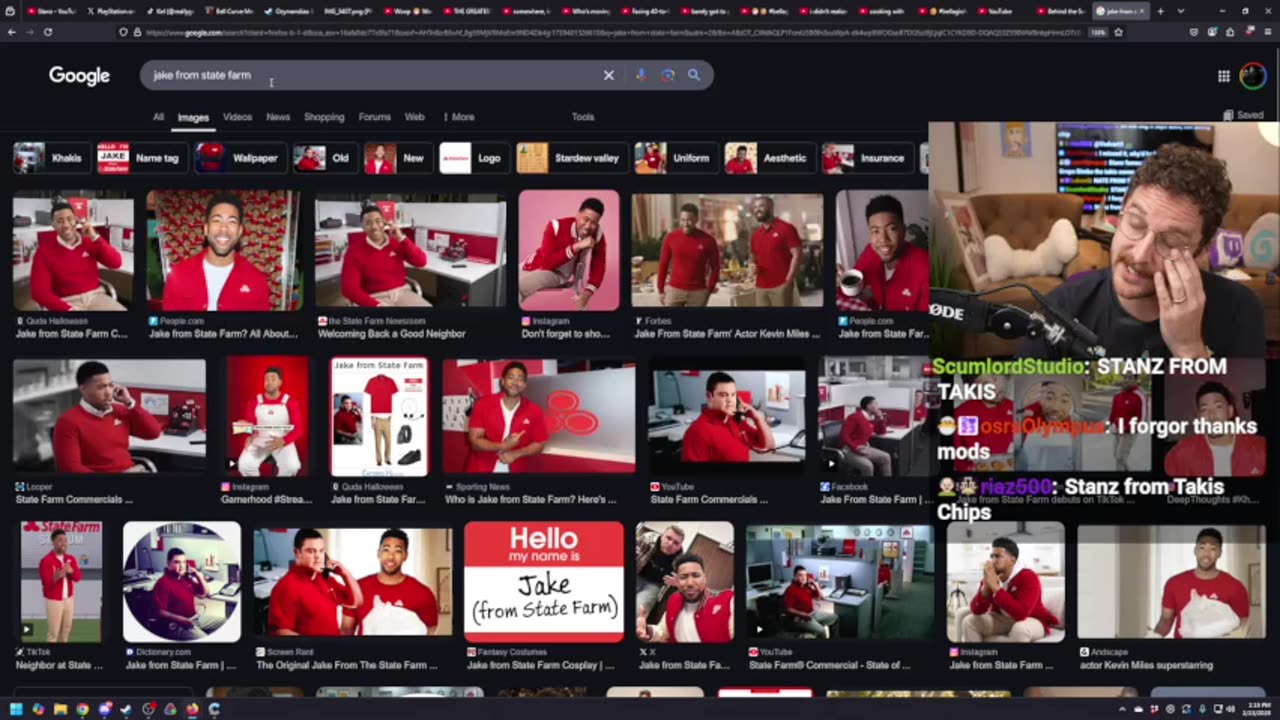Open the X selfie with Jake image

(685, 582)
